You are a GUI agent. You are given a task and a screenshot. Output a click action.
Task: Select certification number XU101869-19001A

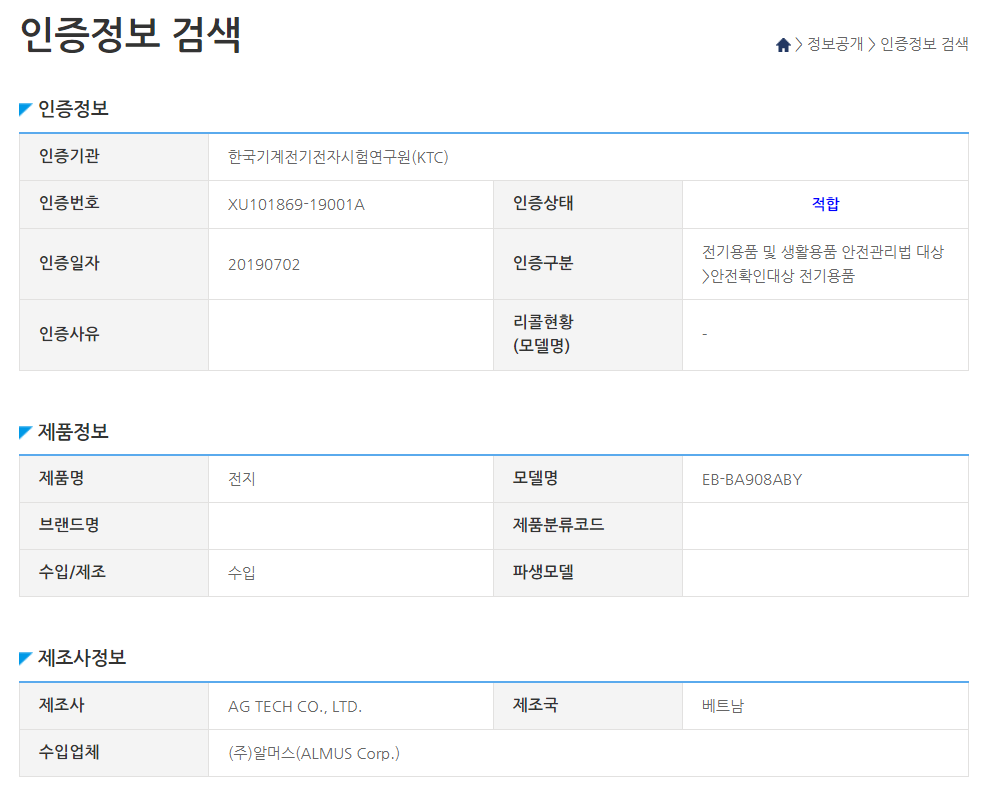[296, 205]
